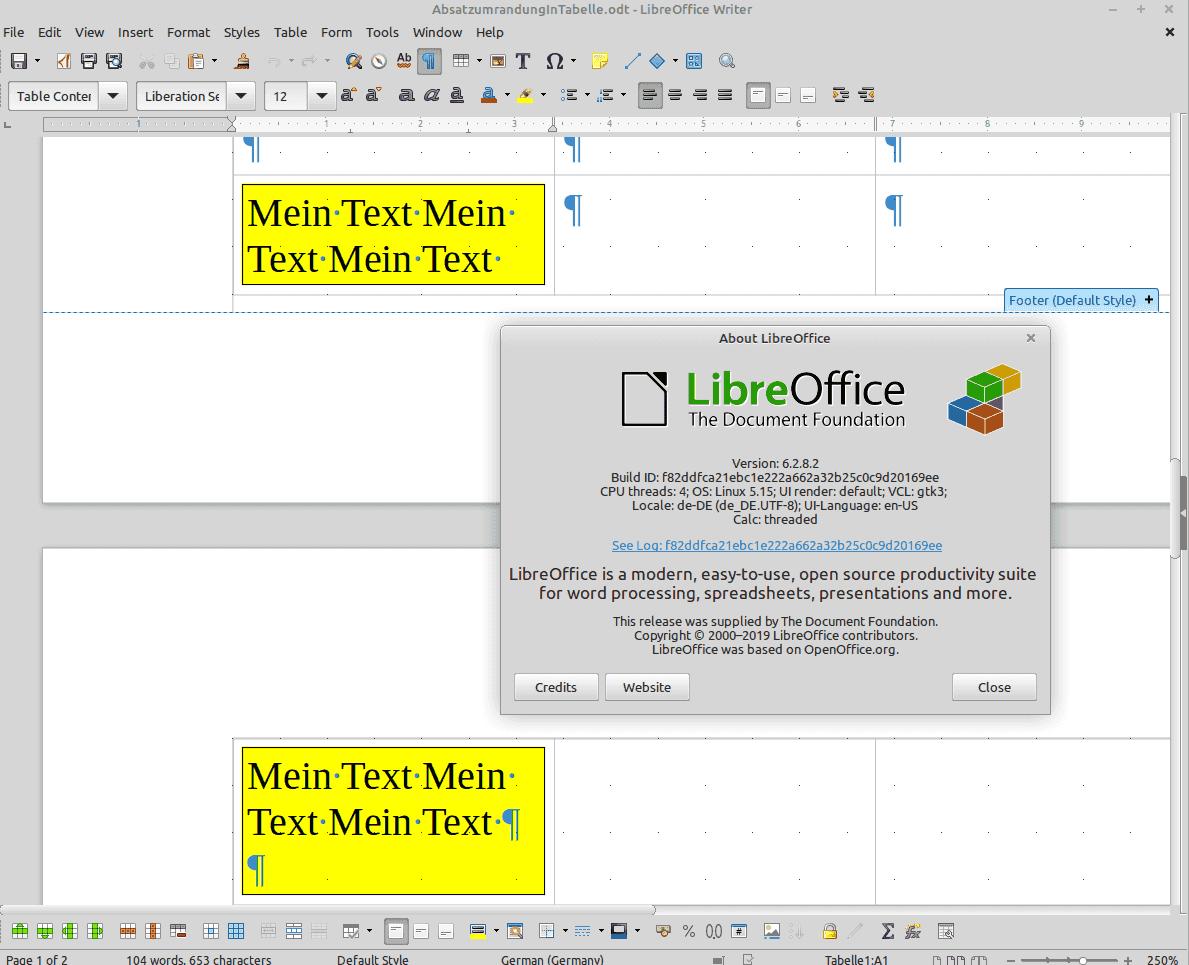Insert columns after in table
This screenshot has height=965, width=1189.
click(x=95, y=931)
